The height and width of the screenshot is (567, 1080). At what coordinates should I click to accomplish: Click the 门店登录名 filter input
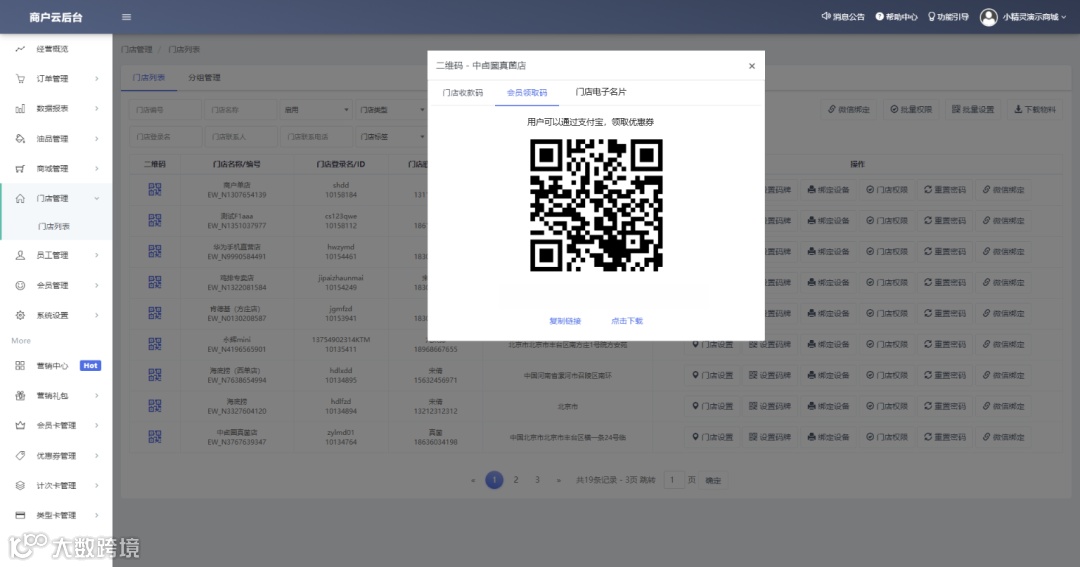click(x=165, y=136)
